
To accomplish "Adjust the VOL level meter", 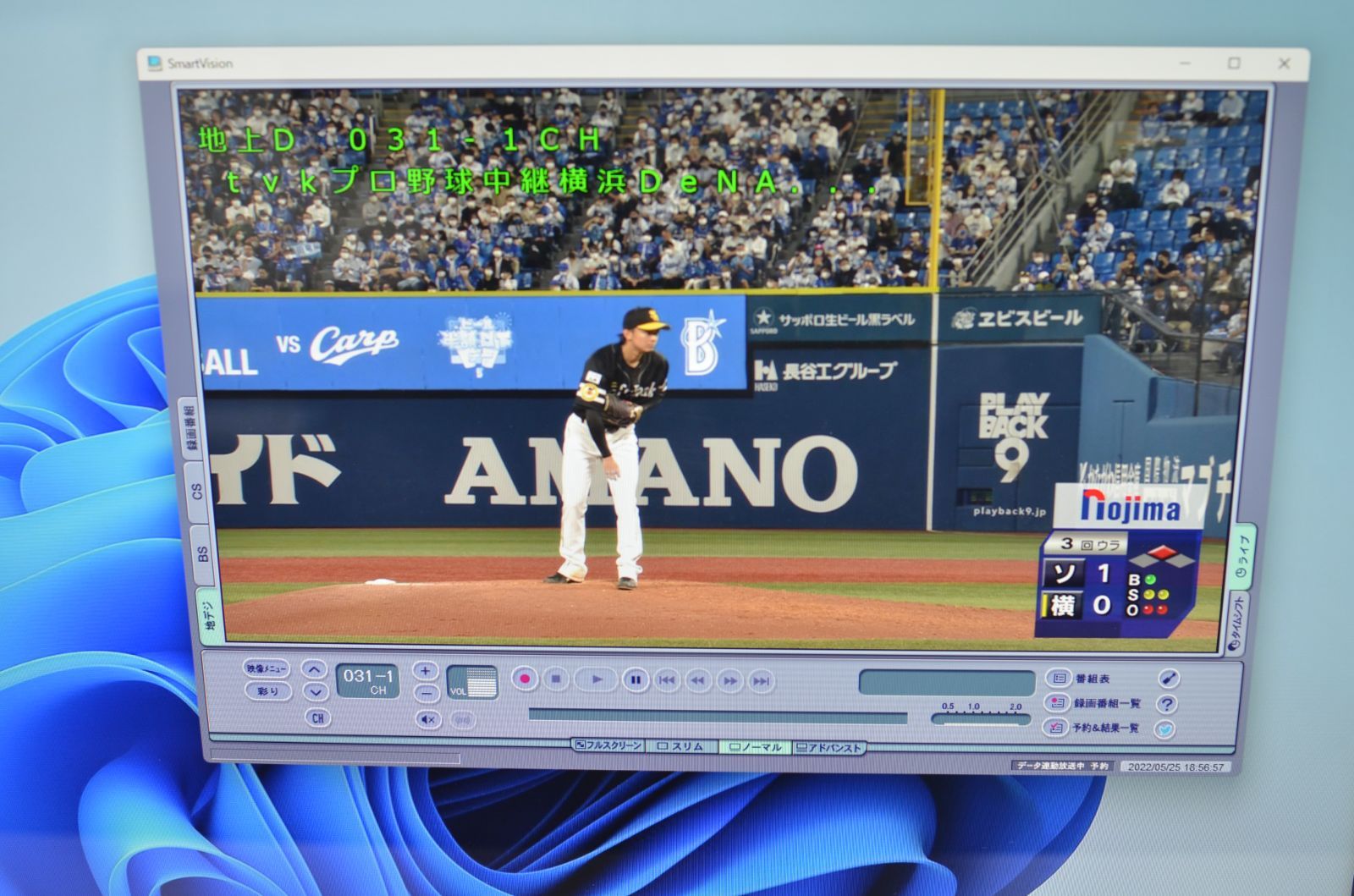I will tap(472, 683).
